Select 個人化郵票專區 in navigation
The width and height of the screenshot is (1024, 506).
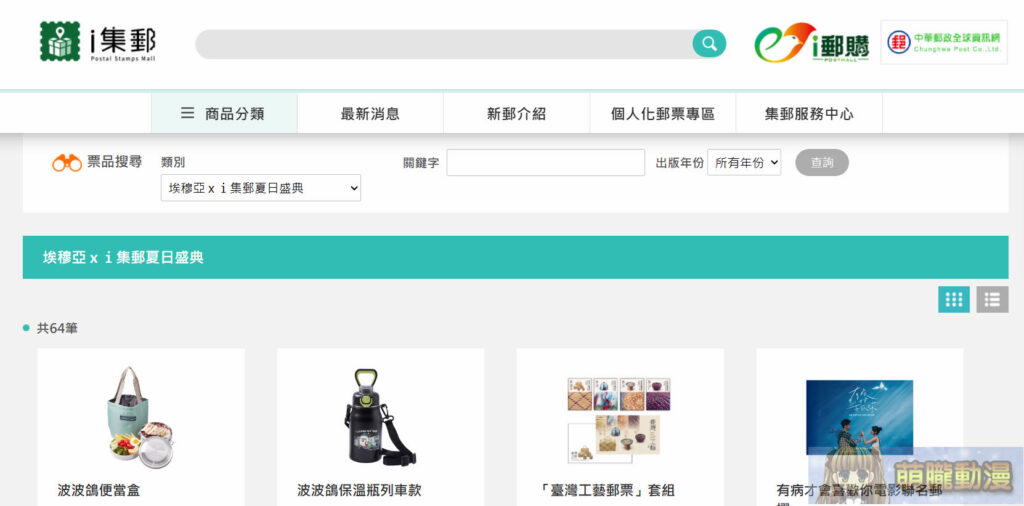pyautogui.click(x=662, y=114)
